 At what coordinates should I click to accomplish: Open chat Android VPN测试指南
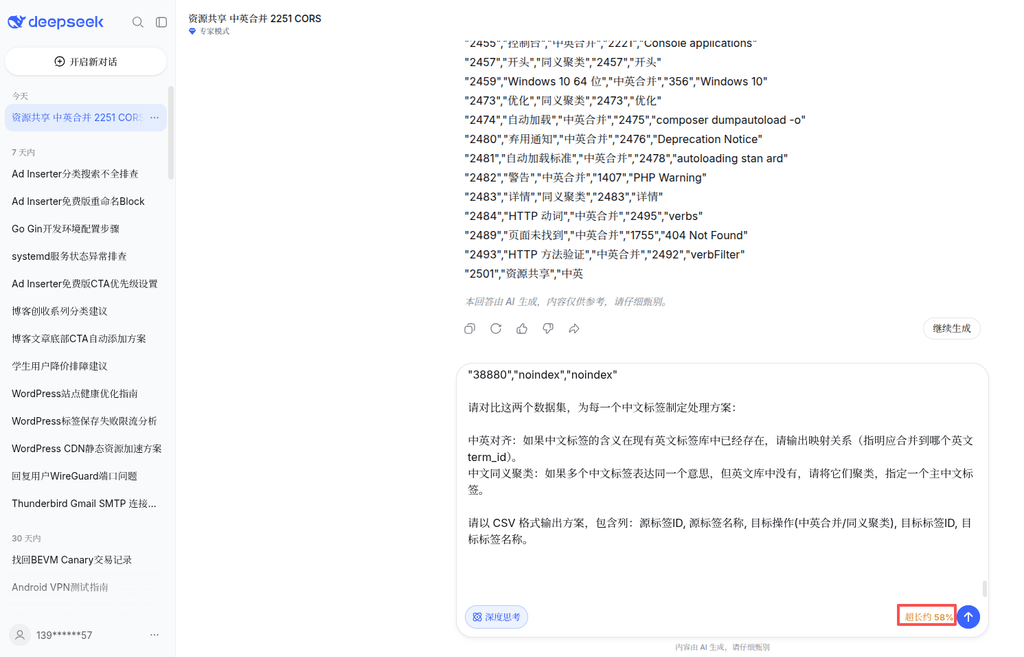pyautogui.click(x=60, y=587)
